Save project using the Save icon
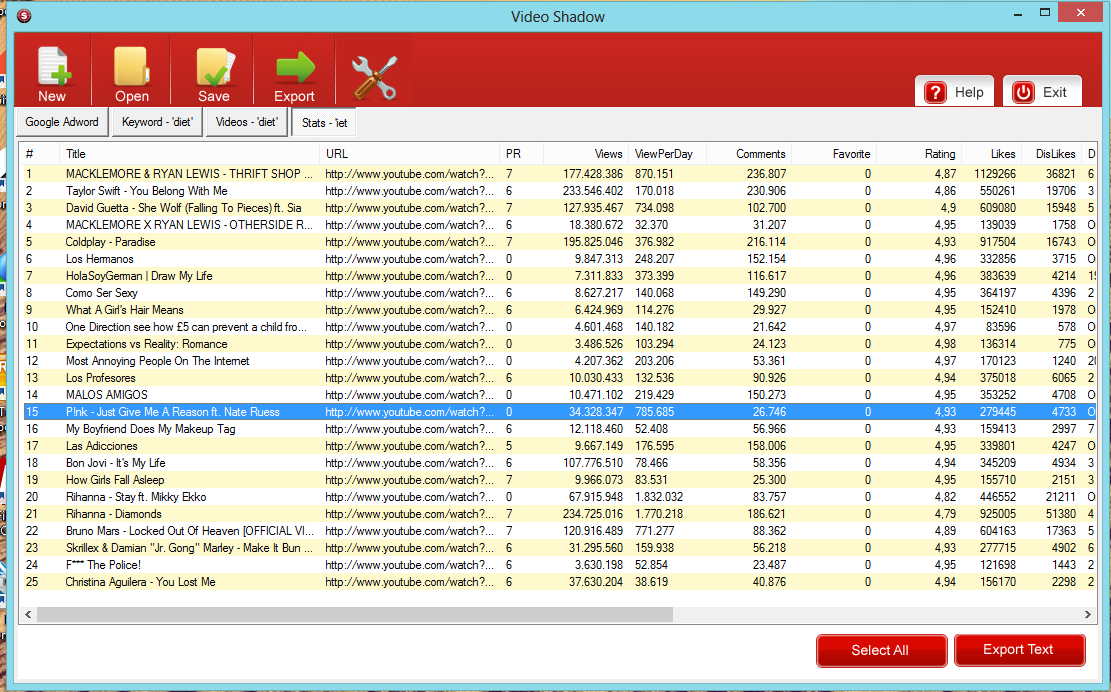Screen dimensions: 1111x692 click(214, 74)
